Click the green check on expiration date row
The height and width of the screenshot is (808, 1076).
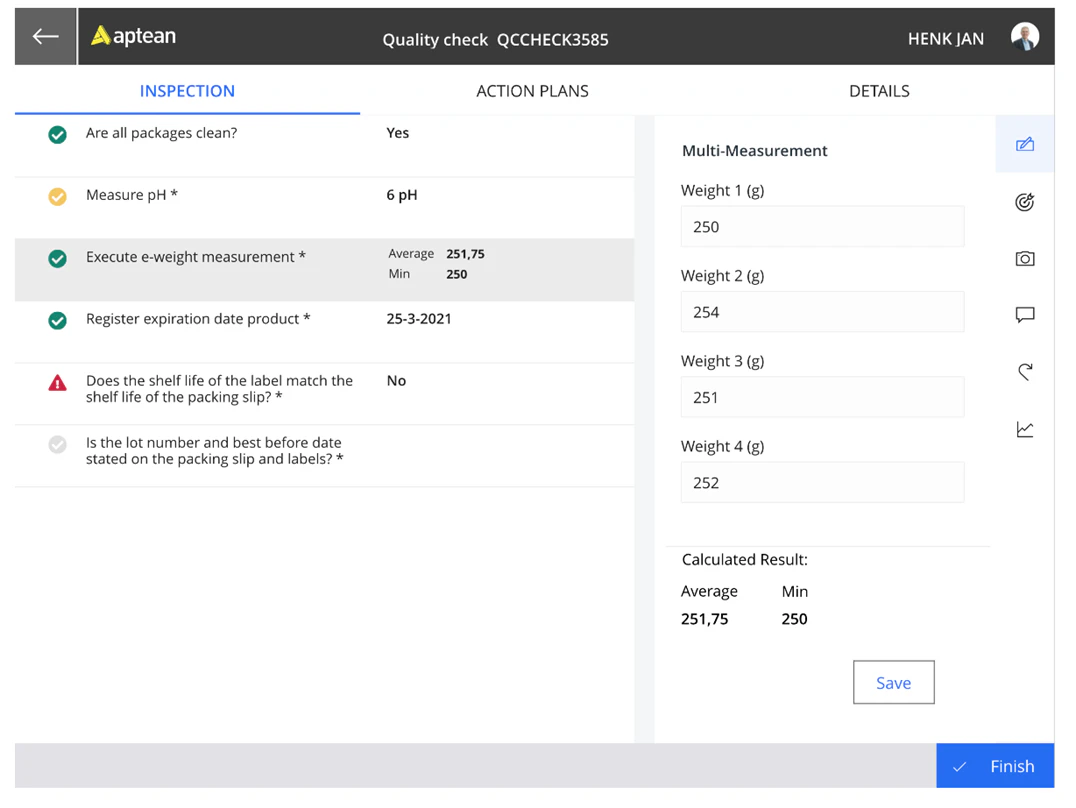57,320
